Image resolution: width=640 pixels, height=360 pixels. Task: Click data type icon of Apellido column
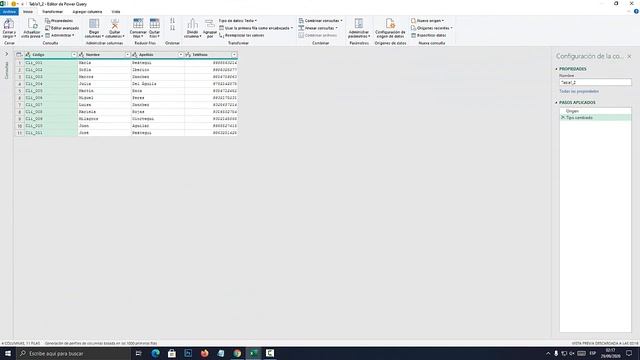135,55
